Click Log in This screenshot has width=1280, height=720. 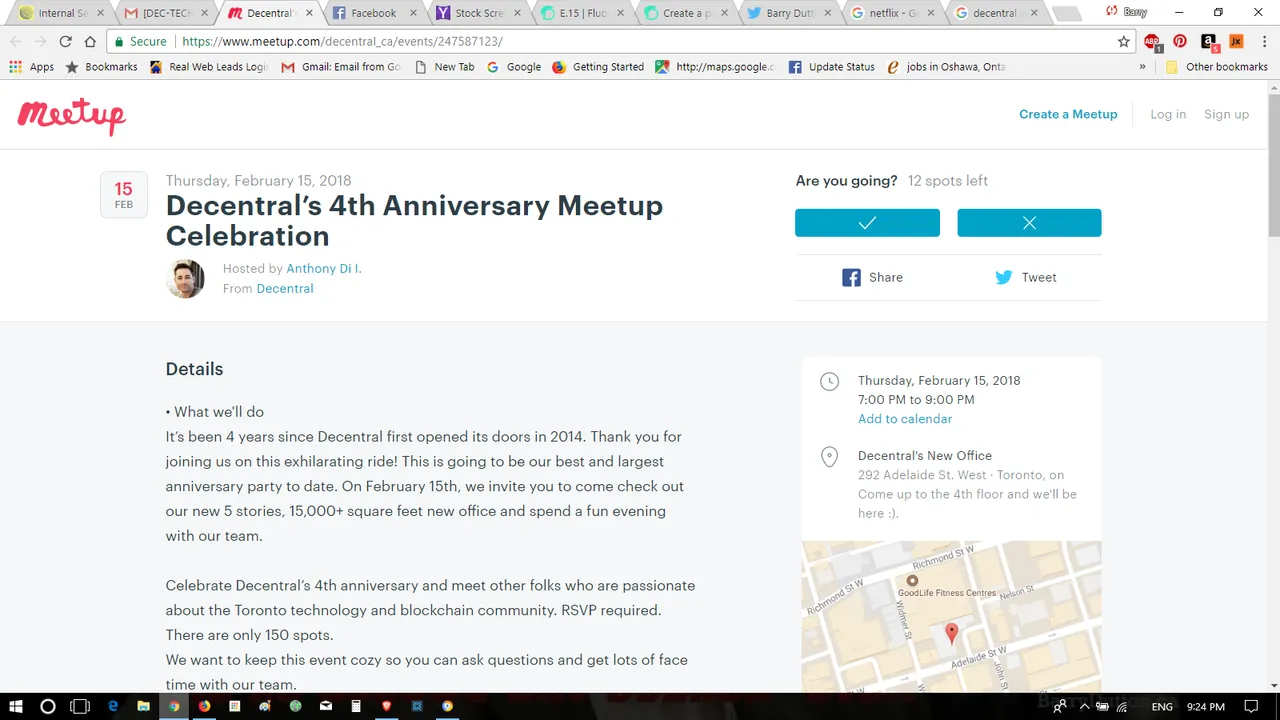click(1168, 114)
